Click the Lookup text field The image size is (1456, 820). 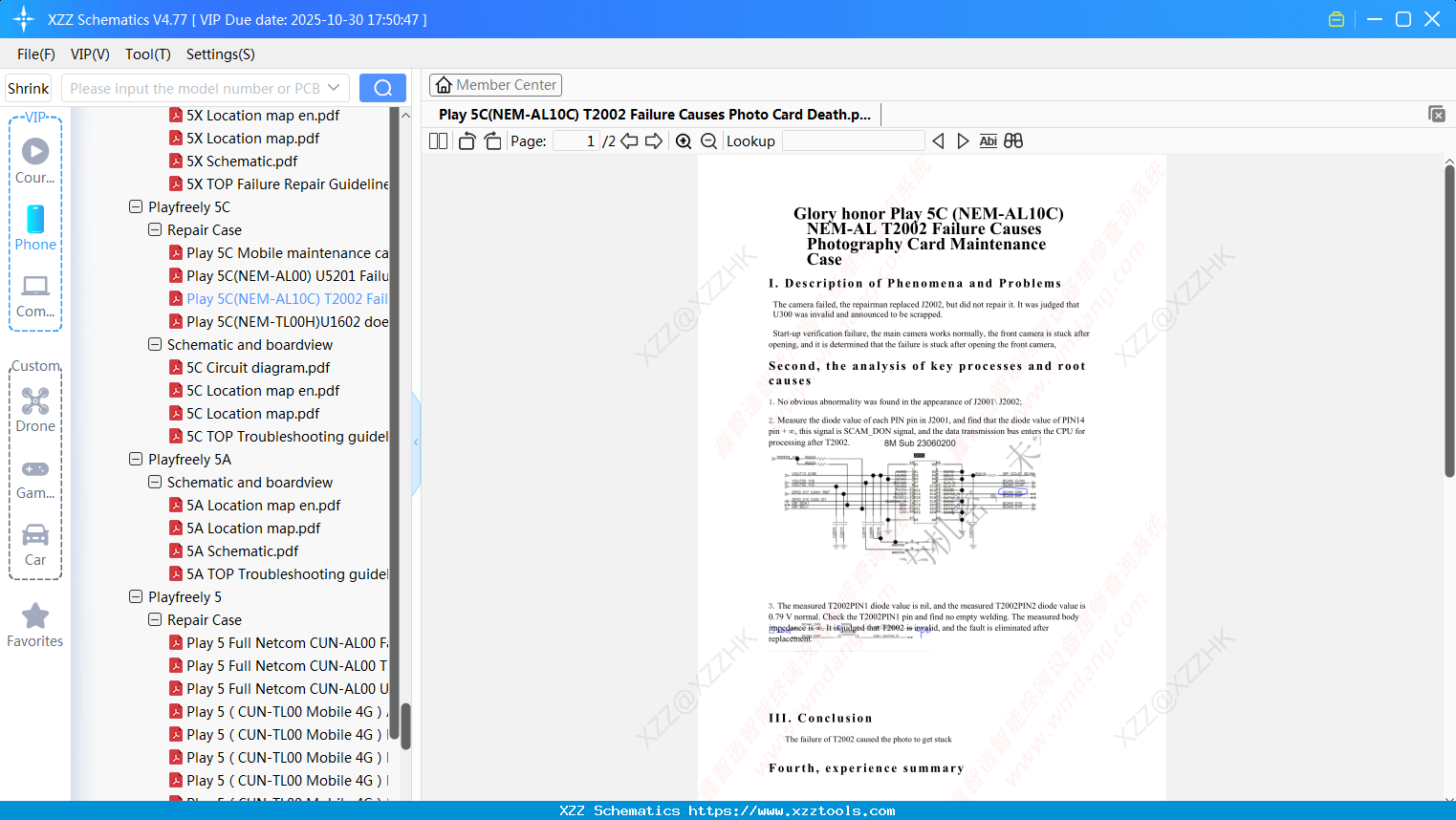853,141
